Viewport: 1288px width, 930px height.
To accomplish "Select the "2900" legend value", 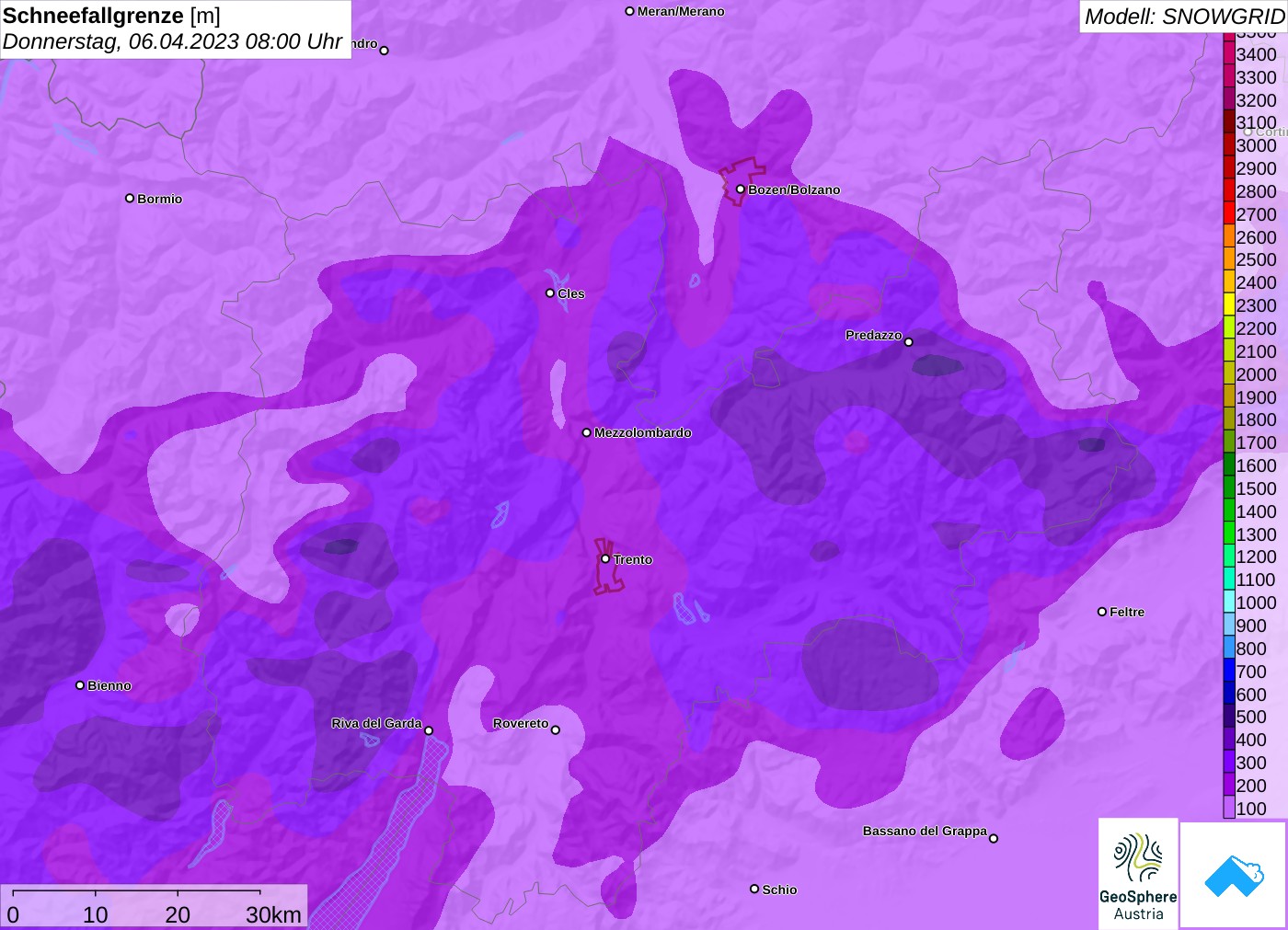I will (x=1257, y=168).
